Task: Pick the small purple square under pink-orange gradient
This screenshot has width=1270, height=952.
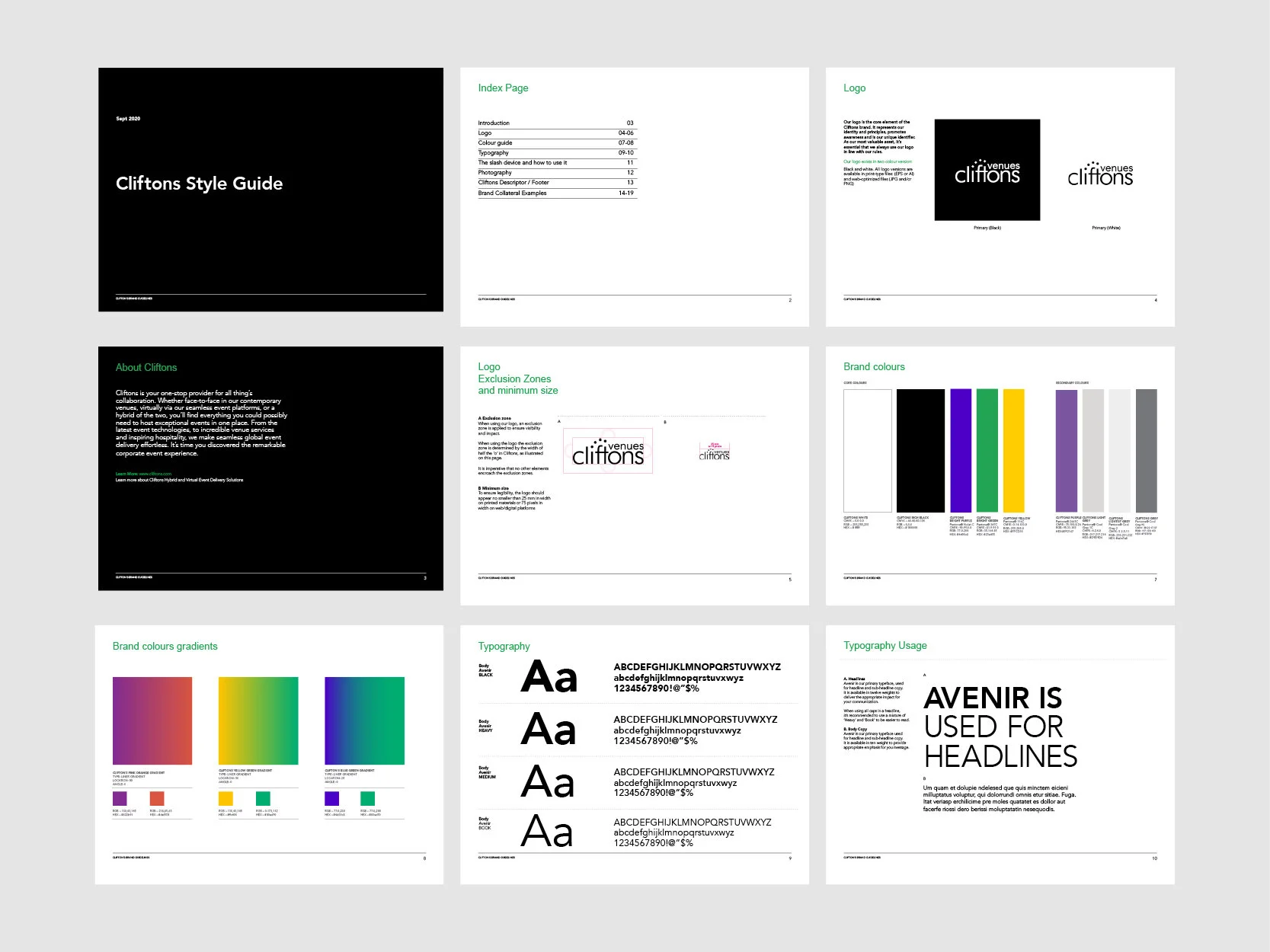Action: pyautogui.click(x=120, y=798)
